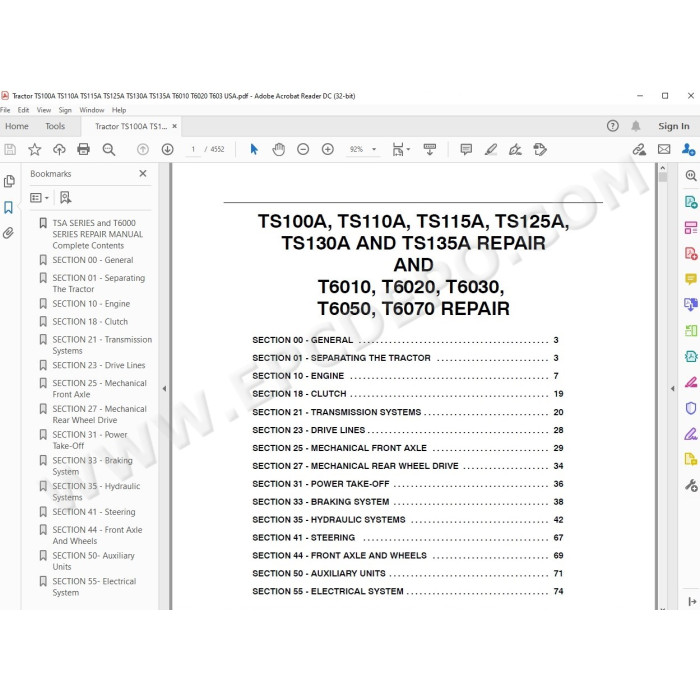This screenshot has height=700, width=700.
Task: Toggle the Bookmarks panel icon
Action: click(8, 207)
